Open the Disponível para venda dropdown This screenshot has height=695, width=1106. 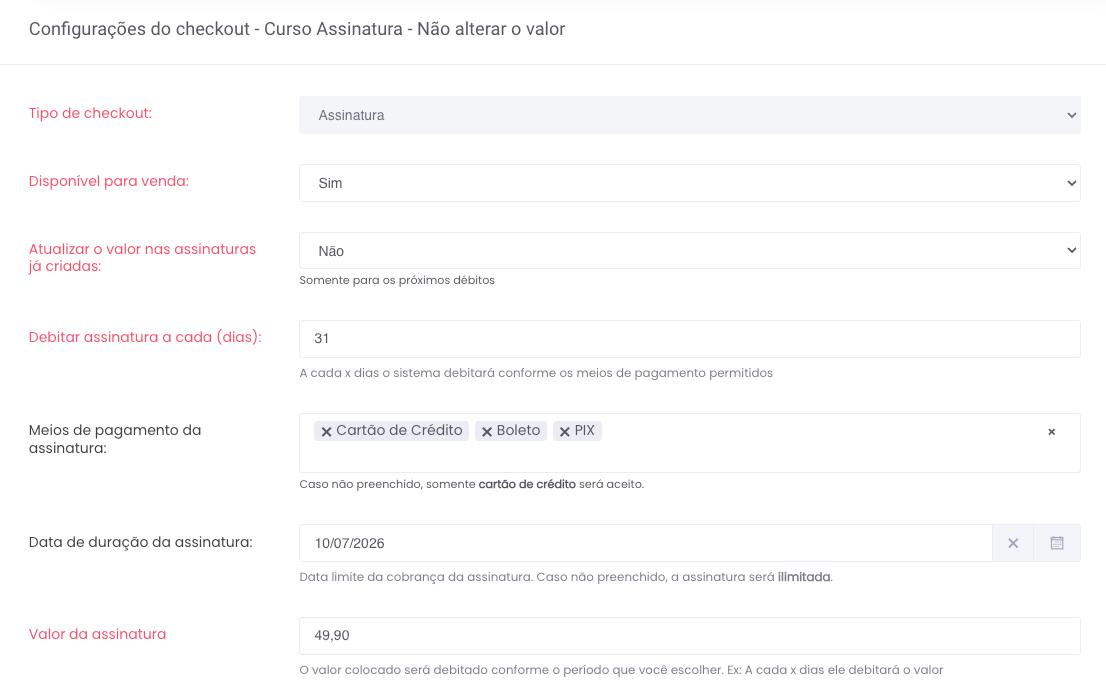pyautogui.click(x=689, y=183)
